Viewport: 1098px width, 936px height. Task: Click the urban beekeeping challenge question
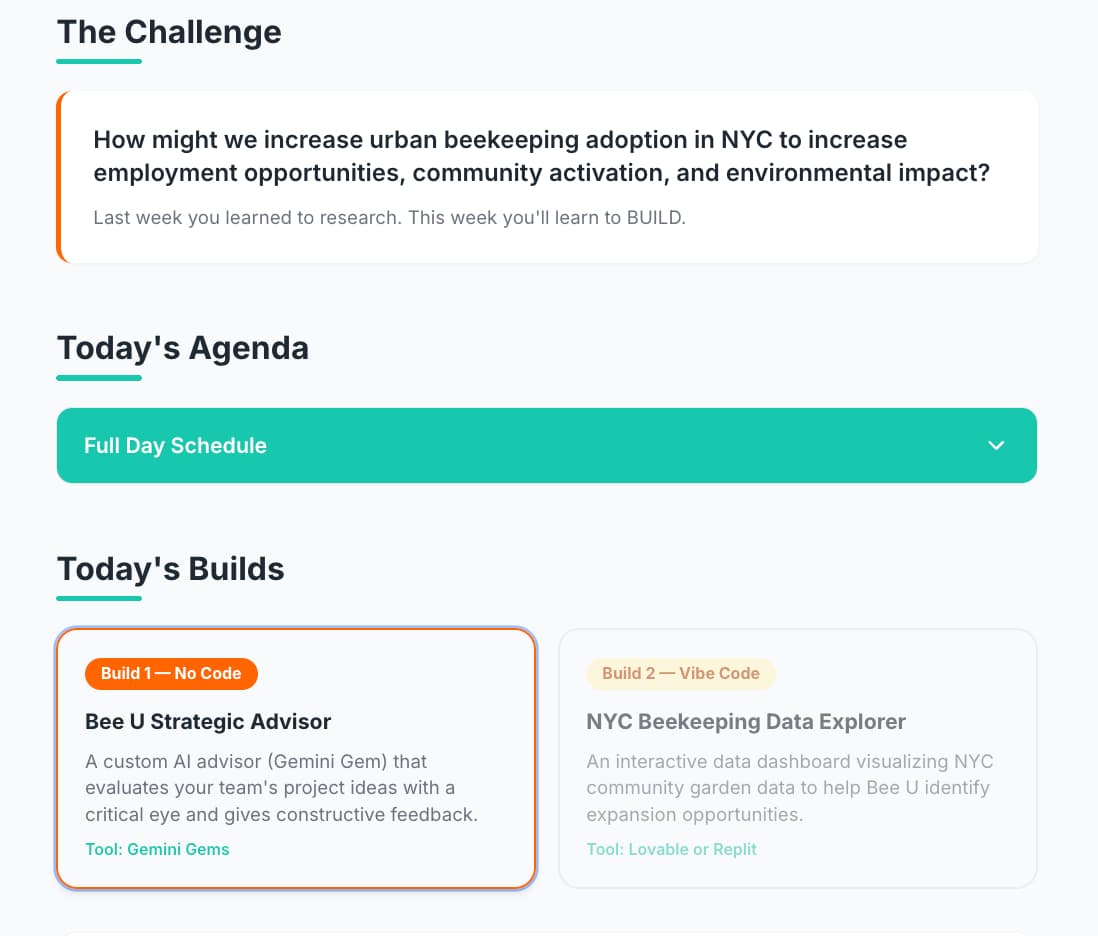click(541, 156)
